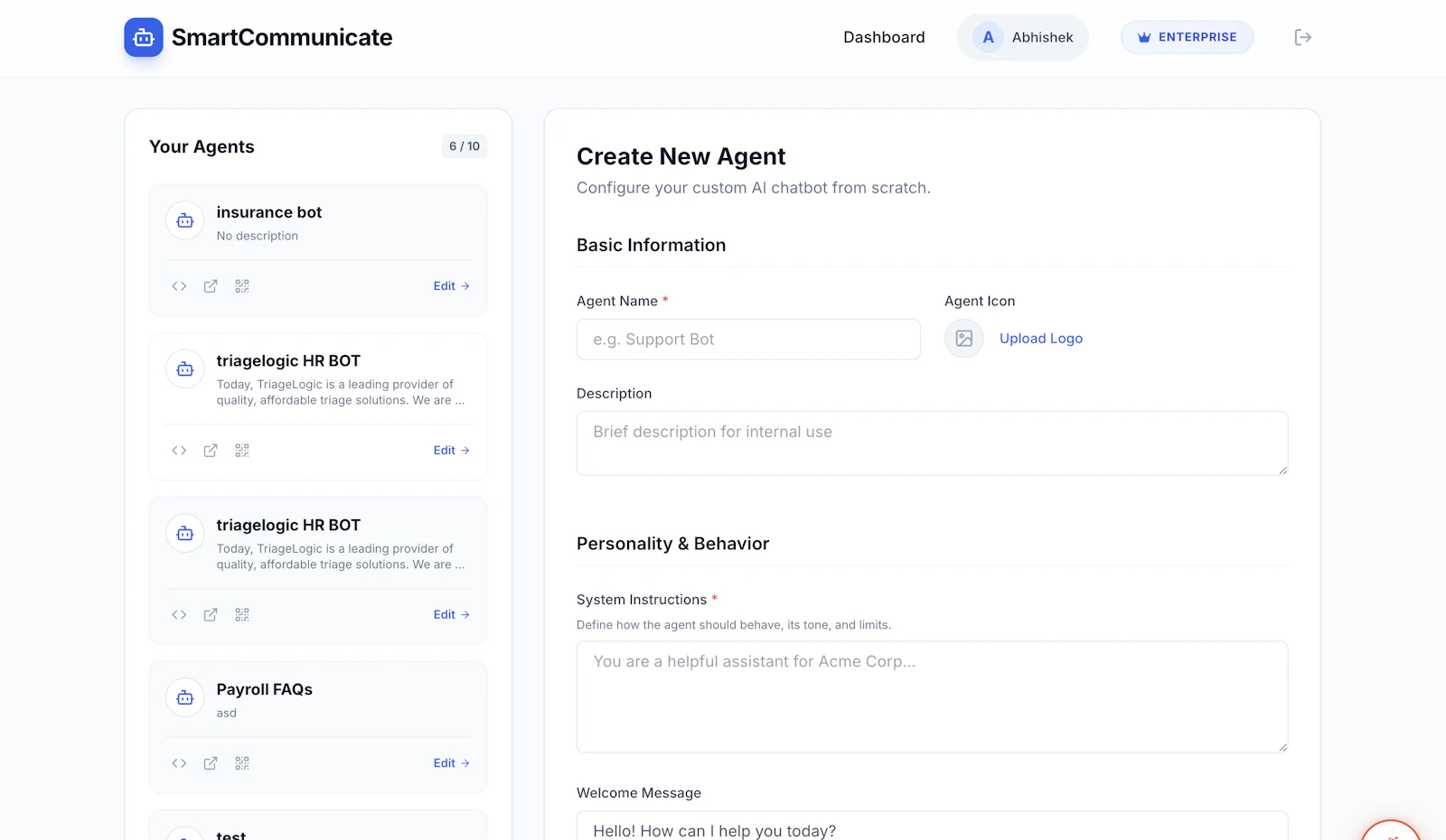Open the Abhishek profile chip
Image resolution: width=1446 pixels, height=840 pixels.
pos(1023,37)
